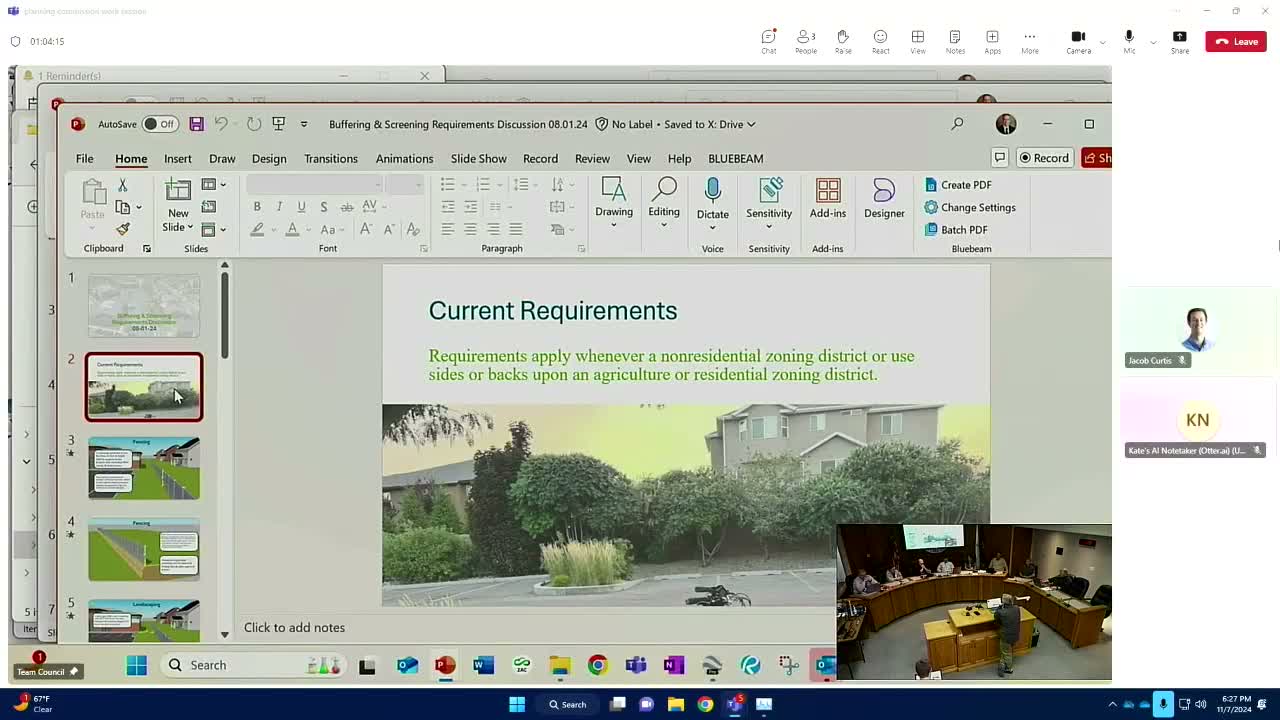Open Teams Chat panel
The width and height of the screenshot is (1280, 720).
[768, 41]
